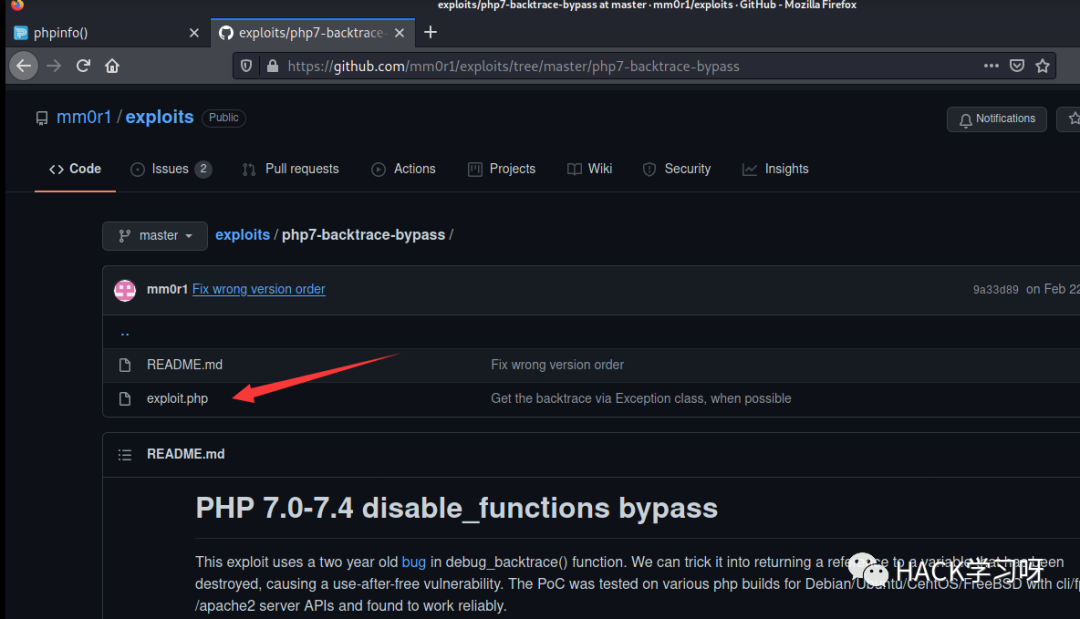
Task: Open the 'Fix wrong version order' commit link
Action: [x=258, y=289]
